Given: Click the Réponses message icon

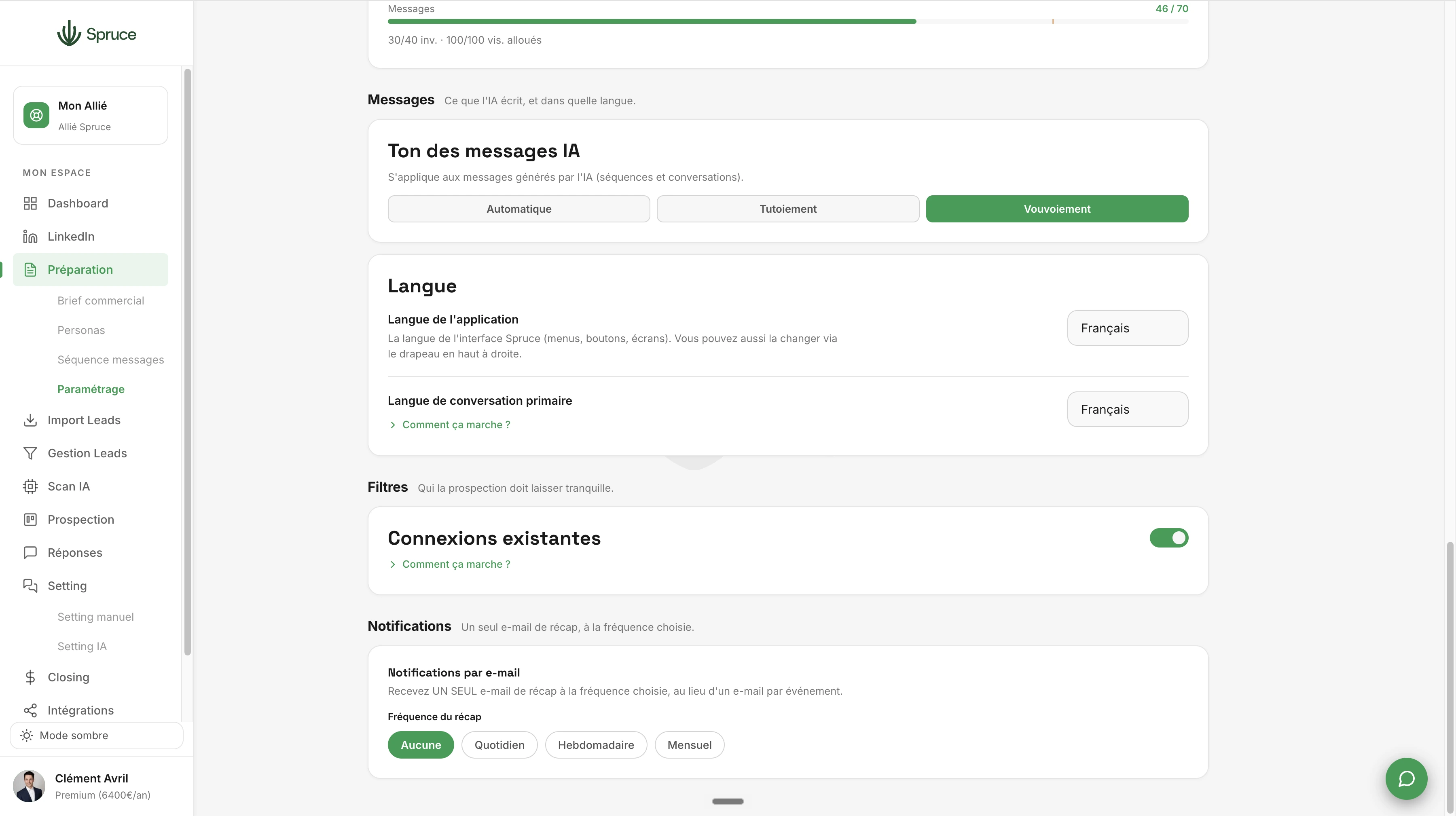Looking at the screenshot, I should [x=30, y=552].
